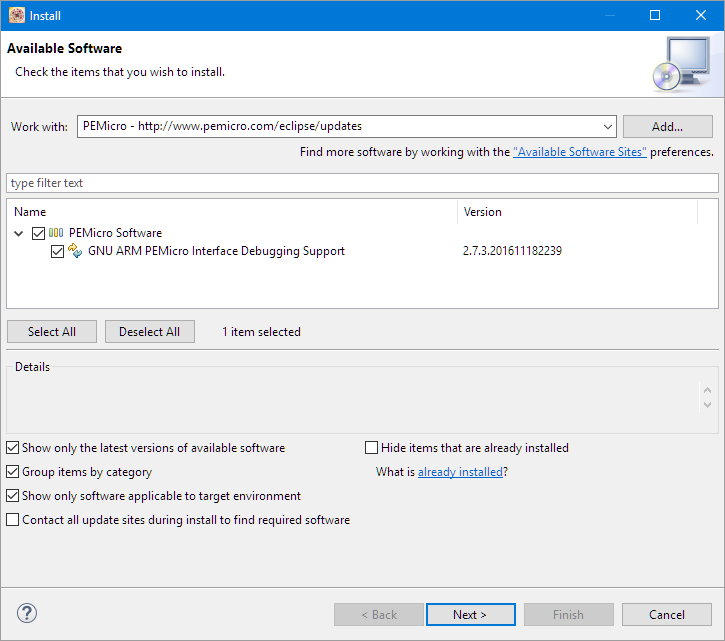The image size is (725, 641).
Task: Select GNU ARM PEMicro Interface Debugging Support row
Action: tap(216, 251)
